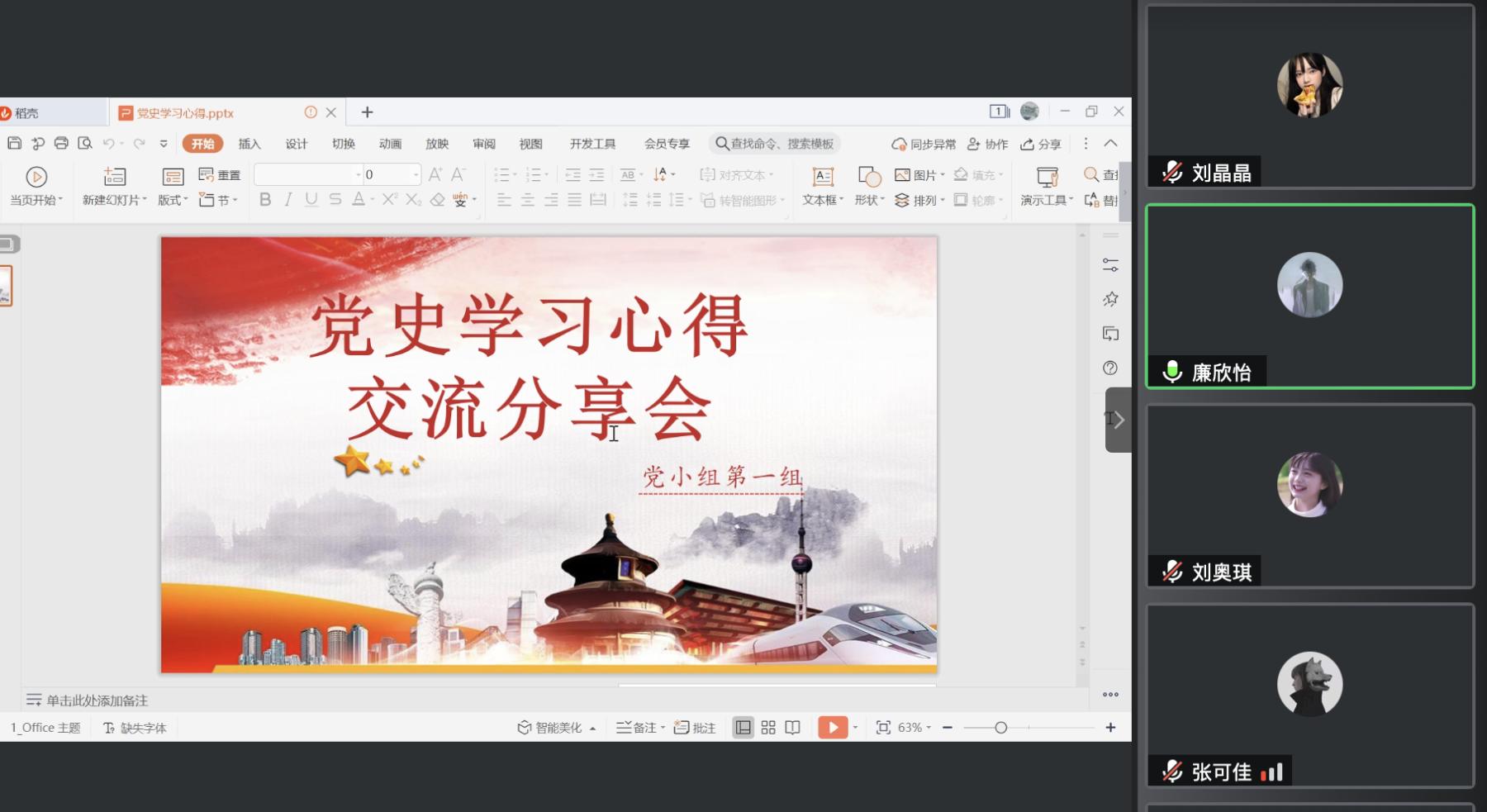Click the fit-to-window icon beside 63%

click(x=883, y=727)
